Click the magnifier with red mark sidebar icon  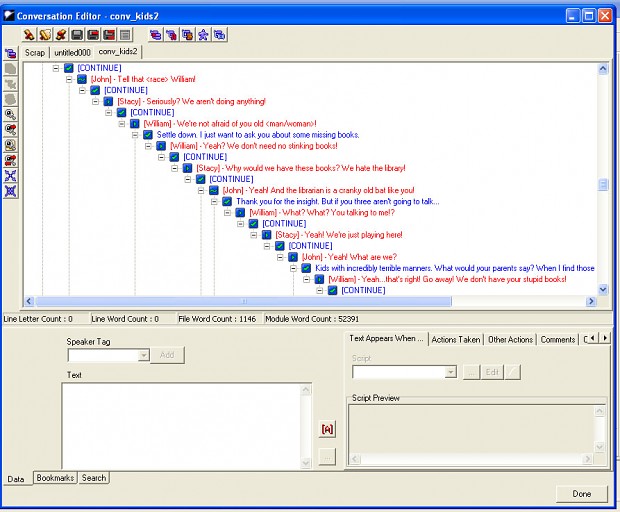11,130
